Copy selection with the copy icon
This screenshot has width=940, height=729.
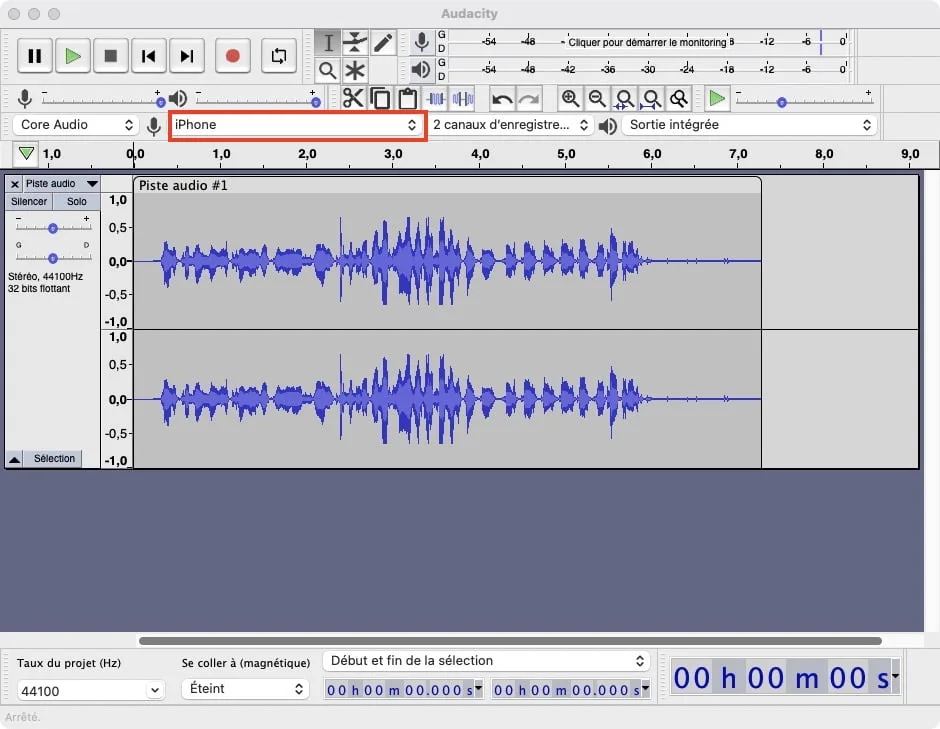[380, 98]
